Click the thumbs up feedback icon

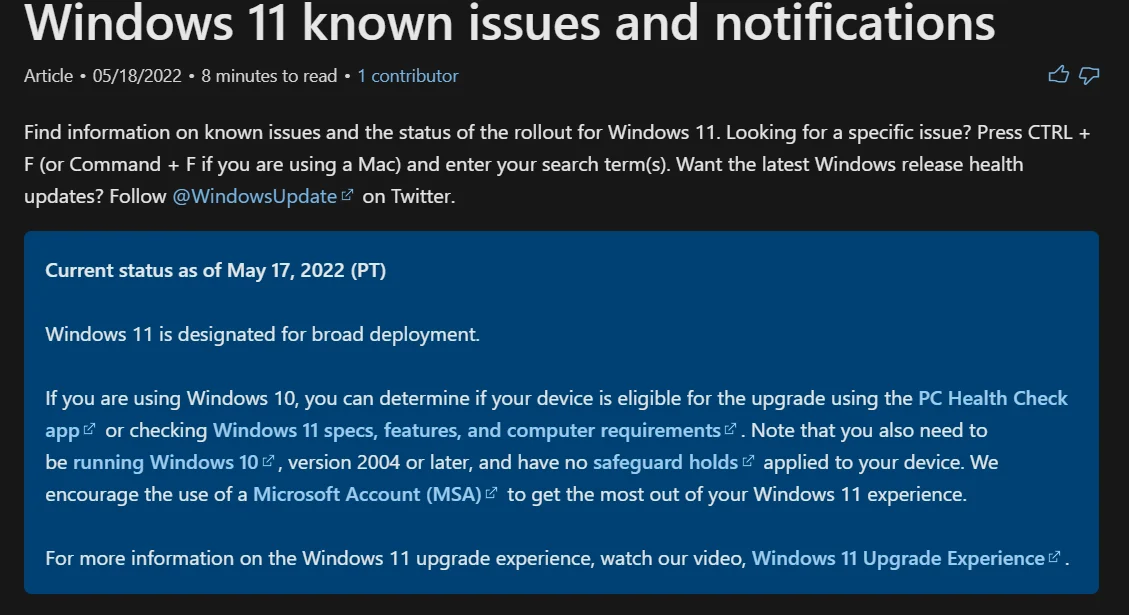[1058, 75]
